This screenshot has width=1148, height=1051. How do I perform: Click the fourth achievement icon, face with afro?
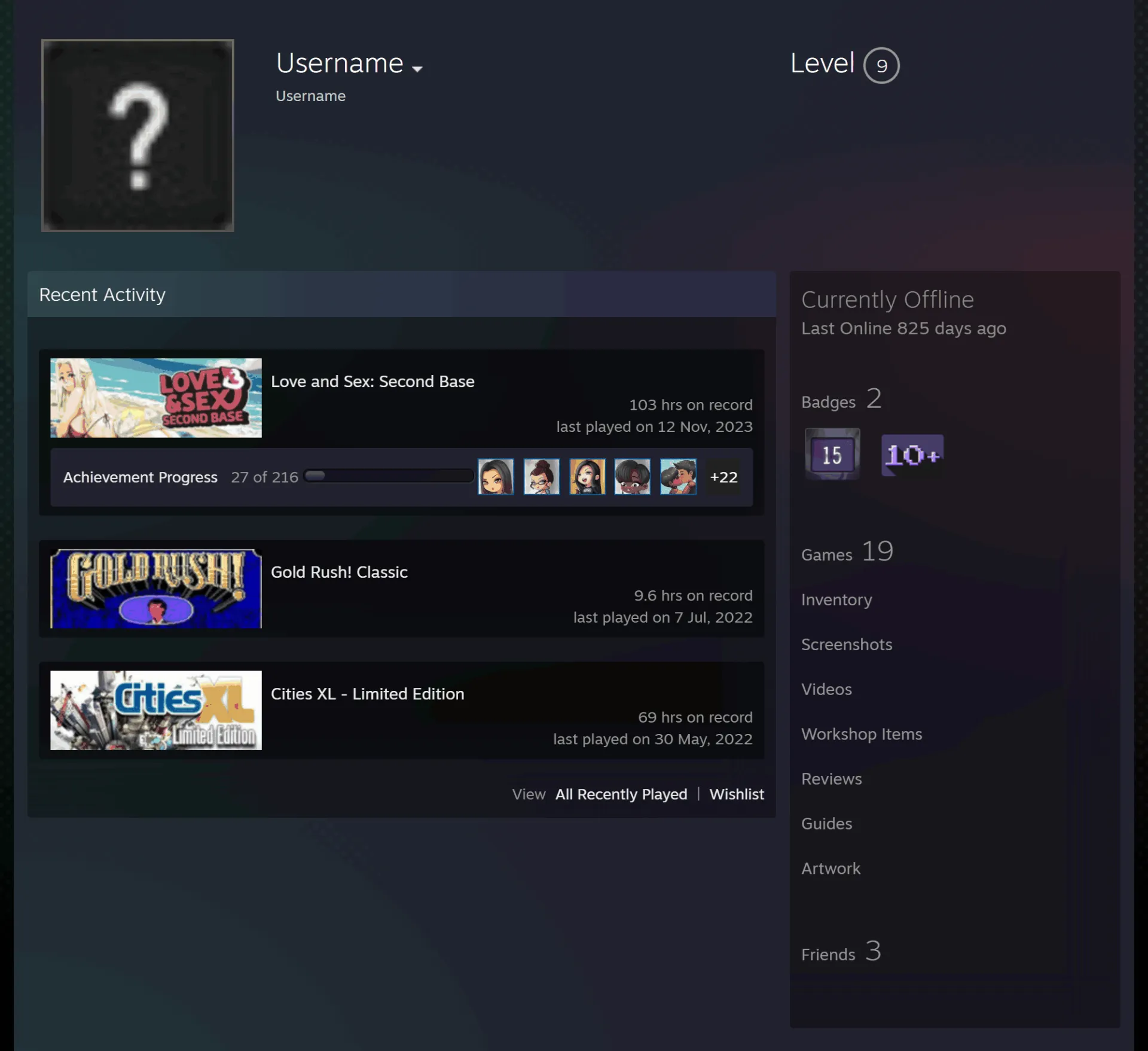tap(633, 477)
